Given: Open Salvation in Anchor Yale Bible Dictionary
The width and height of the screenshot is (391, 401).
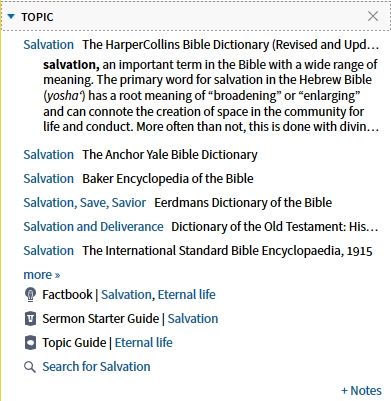Looking at the screenshot, I should [49, 155].
